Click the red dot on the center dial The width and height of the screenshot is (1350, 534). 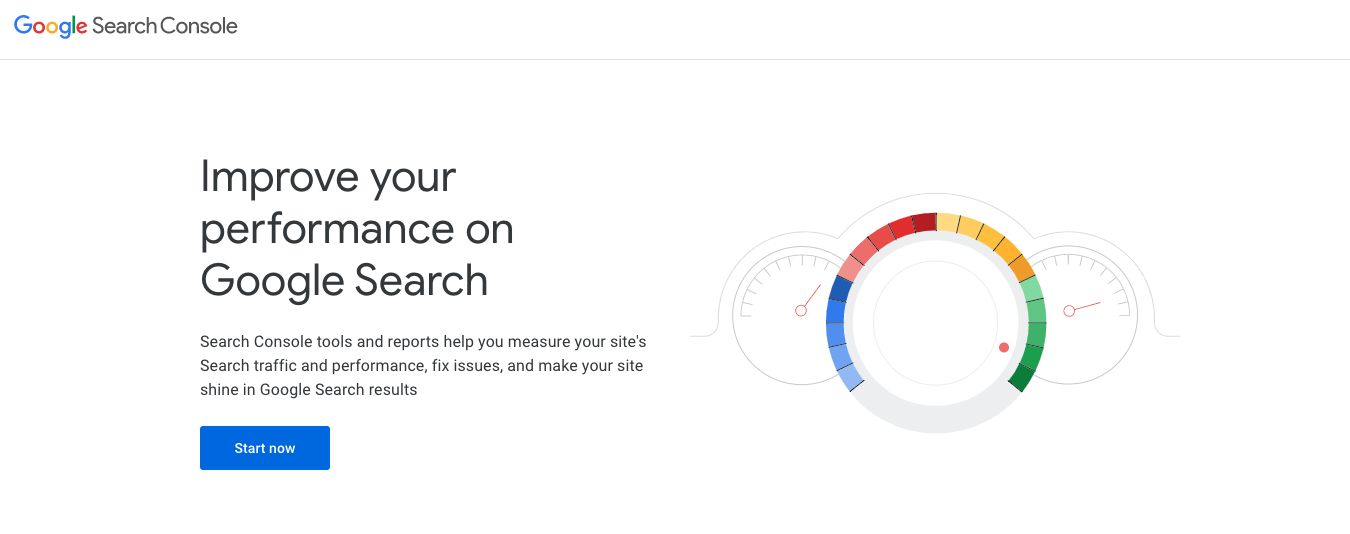(x=1003, y=347)
